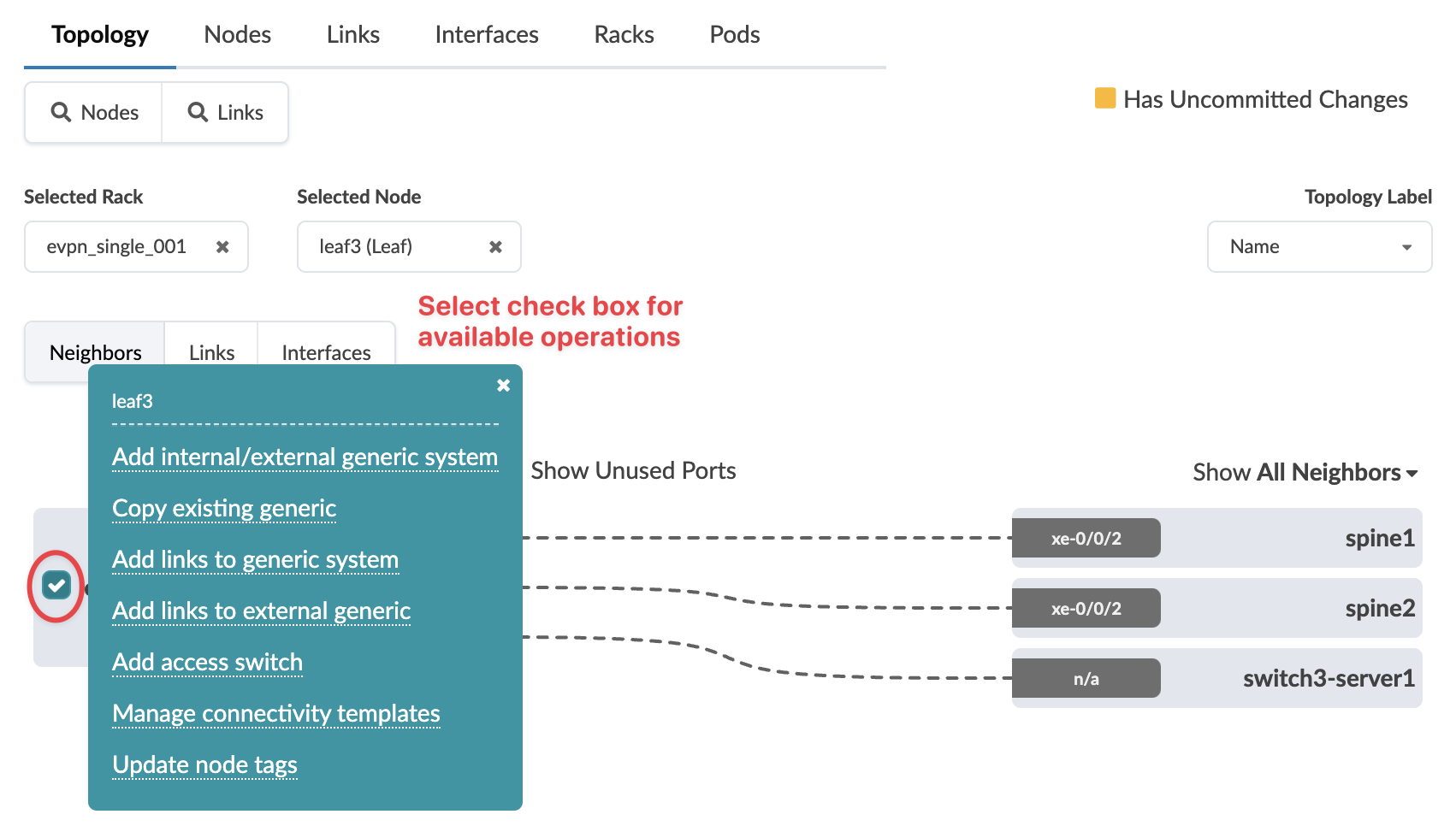The height and width of the screenshot is (826, 1456).
Task: Click the magnifier icon beside Nodes search
Action: click(x=61, y=112)
